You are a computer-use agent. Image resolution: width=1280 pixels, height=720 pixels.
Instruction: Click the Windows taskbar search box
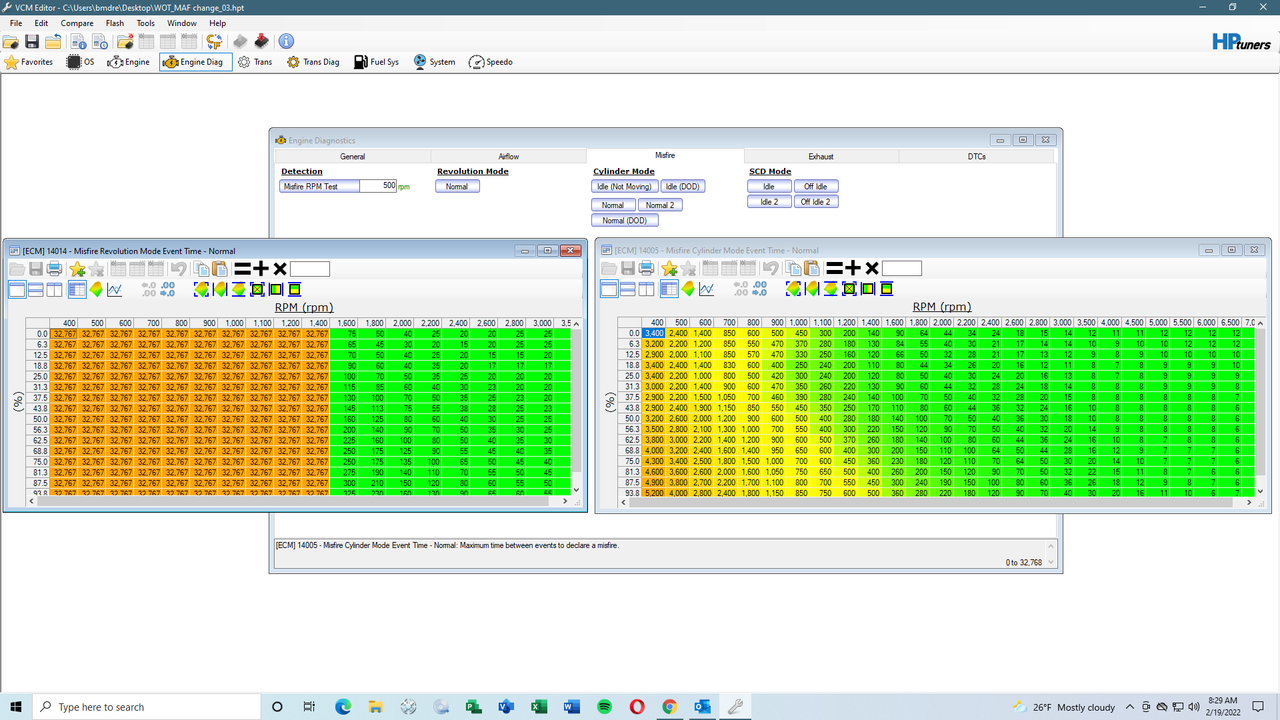point(147,706)
